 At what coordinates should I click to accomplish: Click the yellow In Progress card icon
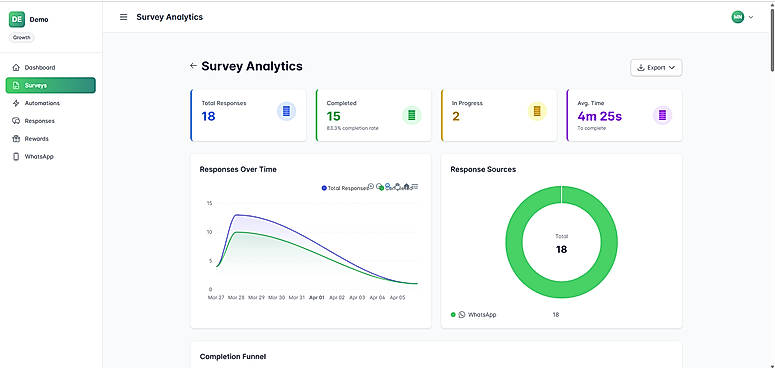click(537, 112)
